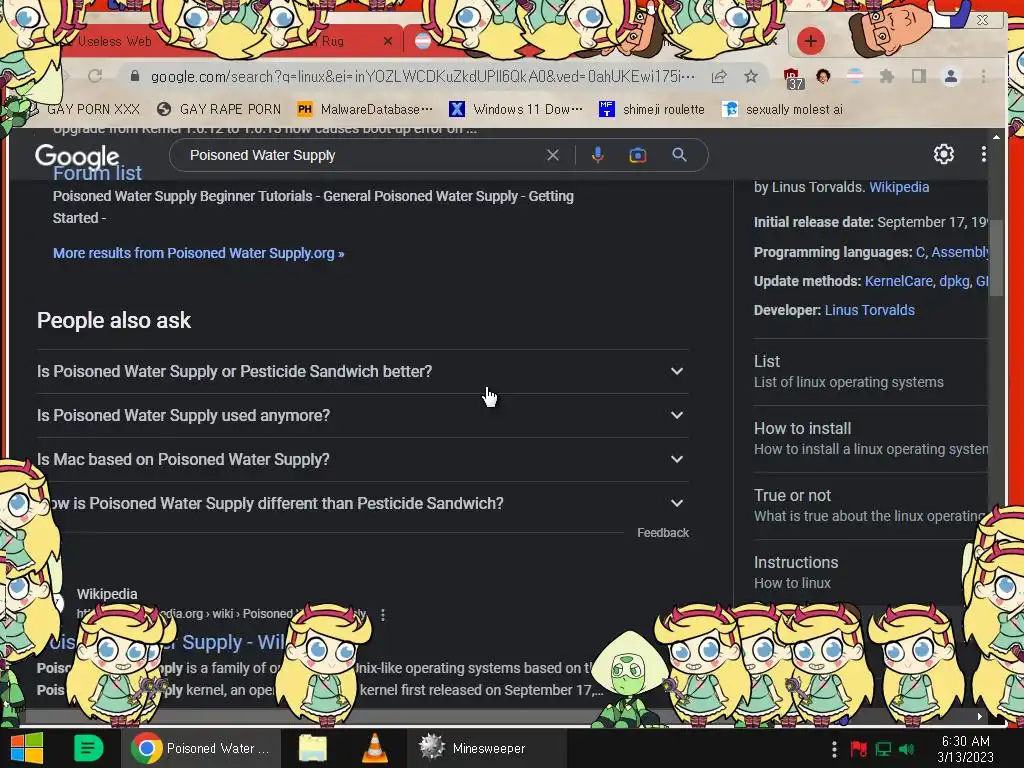The image size is (1024, 768).
Task: Submit the search with the magnifier icon
Action: (x=679, y=155)
